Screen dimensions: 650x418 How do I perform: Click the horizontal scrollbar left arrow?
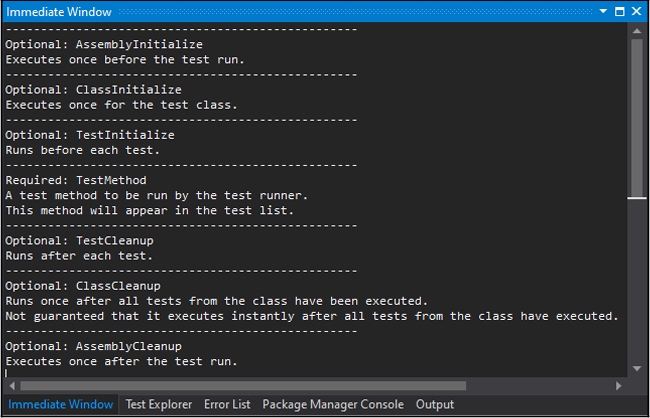11,385
